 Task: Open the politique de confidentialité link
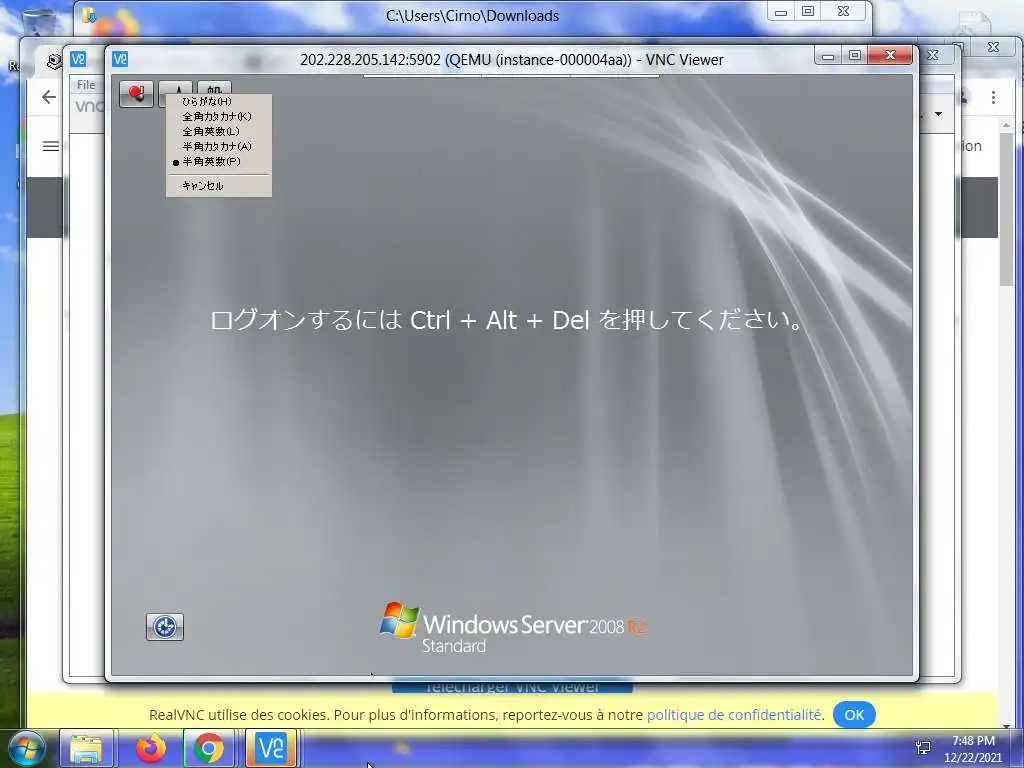tap(734, 715)
